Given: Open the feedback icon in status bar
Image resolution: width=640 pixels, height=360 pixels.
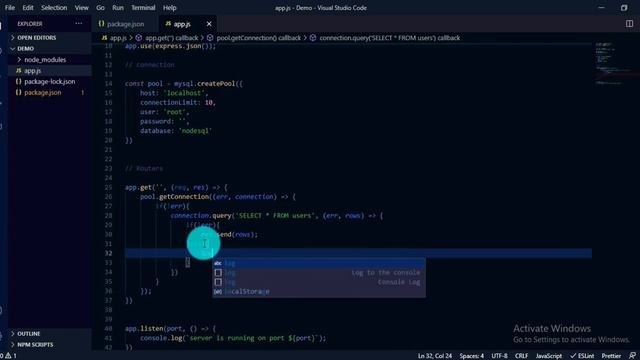Looking at the screenshot, I should 633,356.
